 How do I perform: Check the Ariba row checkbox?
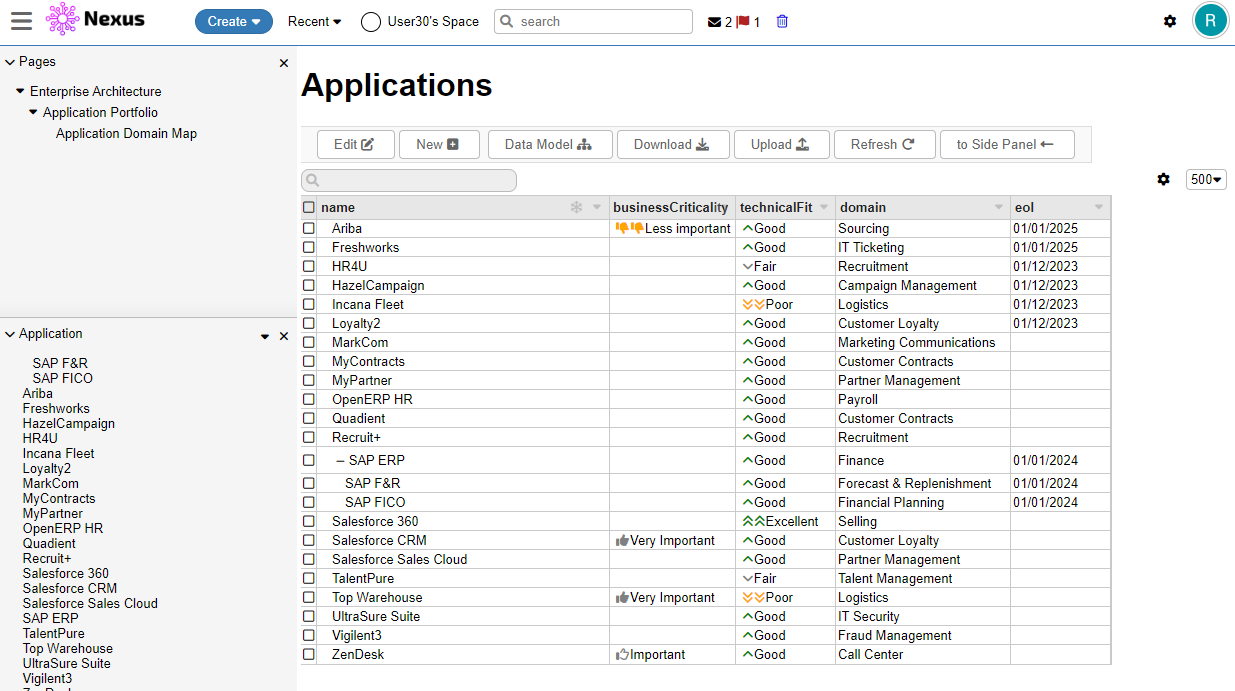click(309, 229)
